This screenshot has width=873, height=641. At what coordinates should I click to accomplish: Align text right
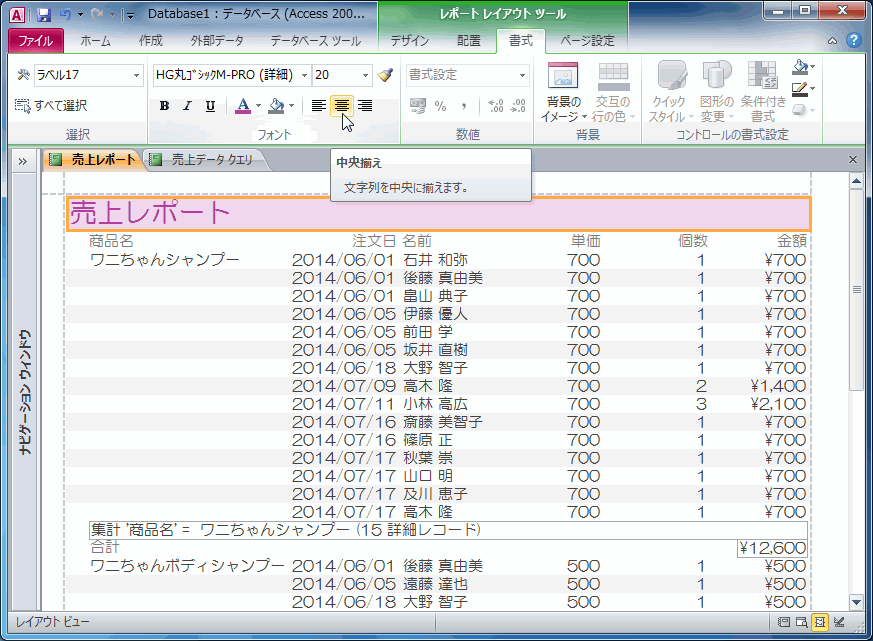(365, 106)
